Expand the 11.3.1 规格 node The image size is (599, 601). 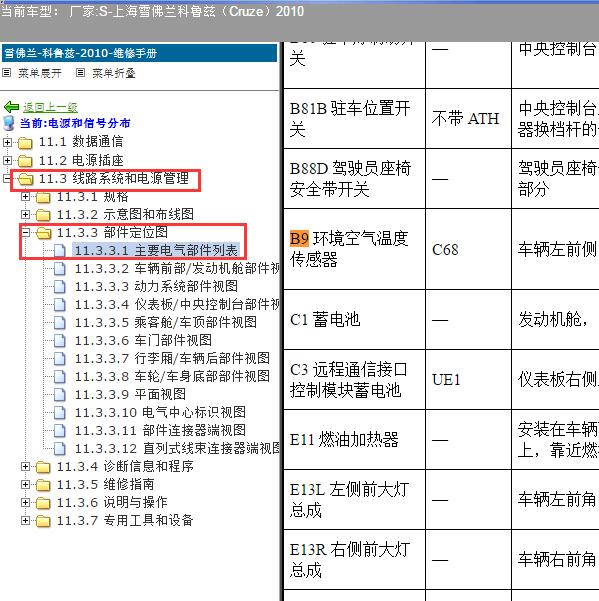25,197
